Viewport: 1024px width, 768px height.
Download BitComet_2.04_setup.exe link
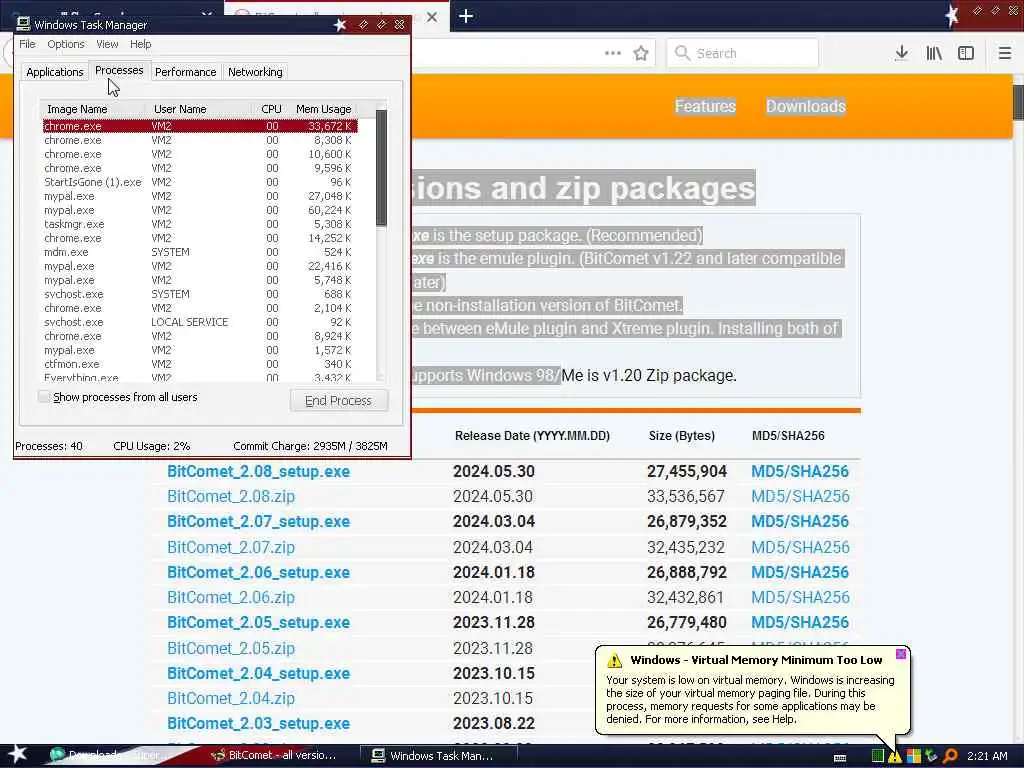click(259, 674)
